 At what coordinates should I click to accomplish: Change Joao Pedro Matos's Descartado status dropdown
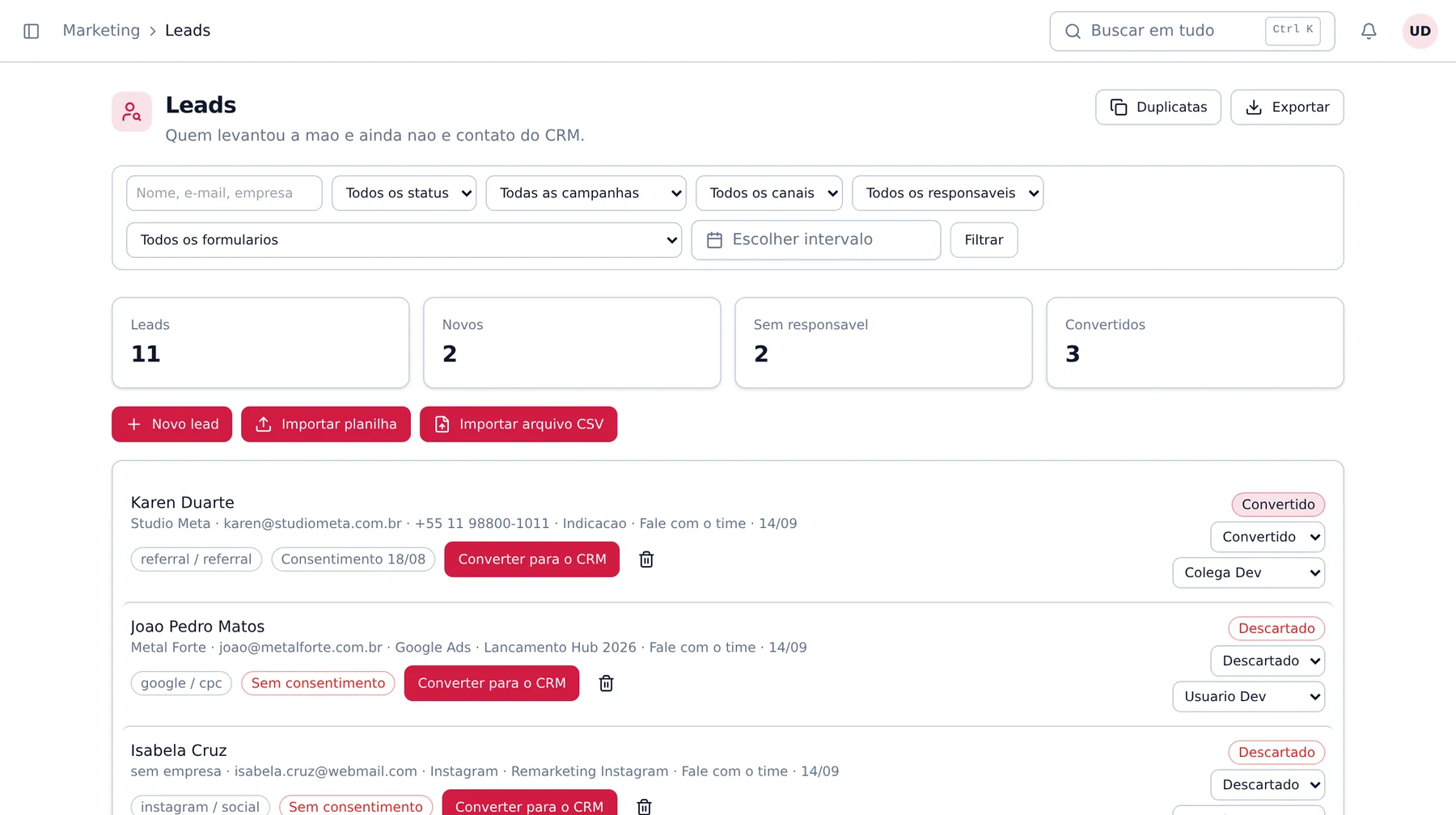(1268, 661)
